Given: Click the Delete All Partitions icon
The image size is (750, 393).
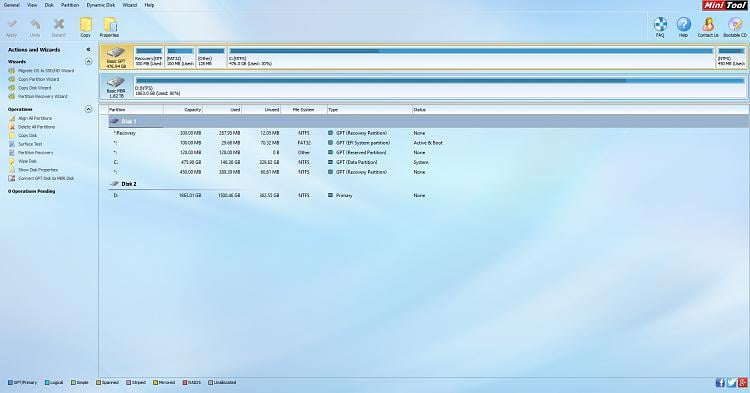Looking at the screenshot, I should click(x=12, y=127).
